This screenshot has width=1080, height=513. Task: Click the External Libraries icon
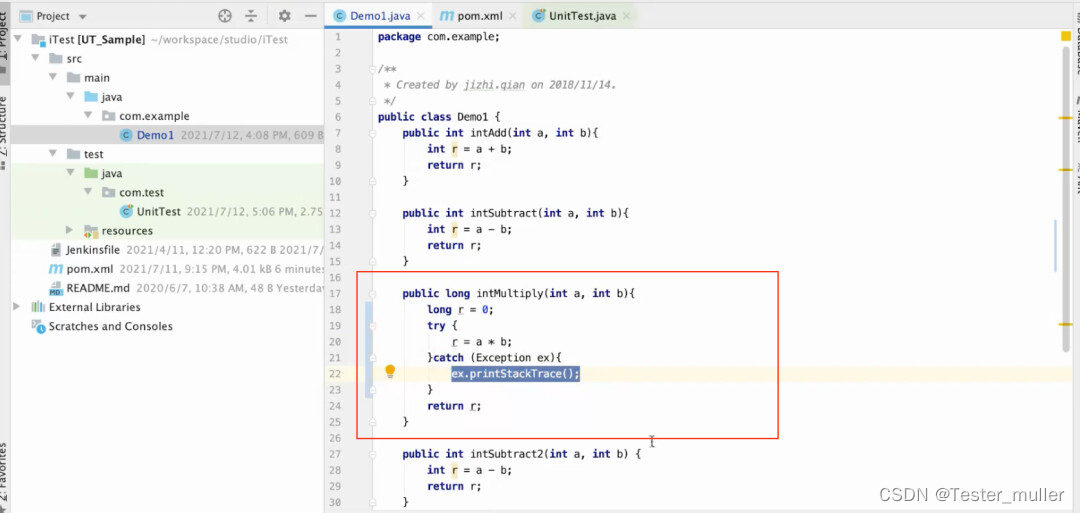(38, 307)
